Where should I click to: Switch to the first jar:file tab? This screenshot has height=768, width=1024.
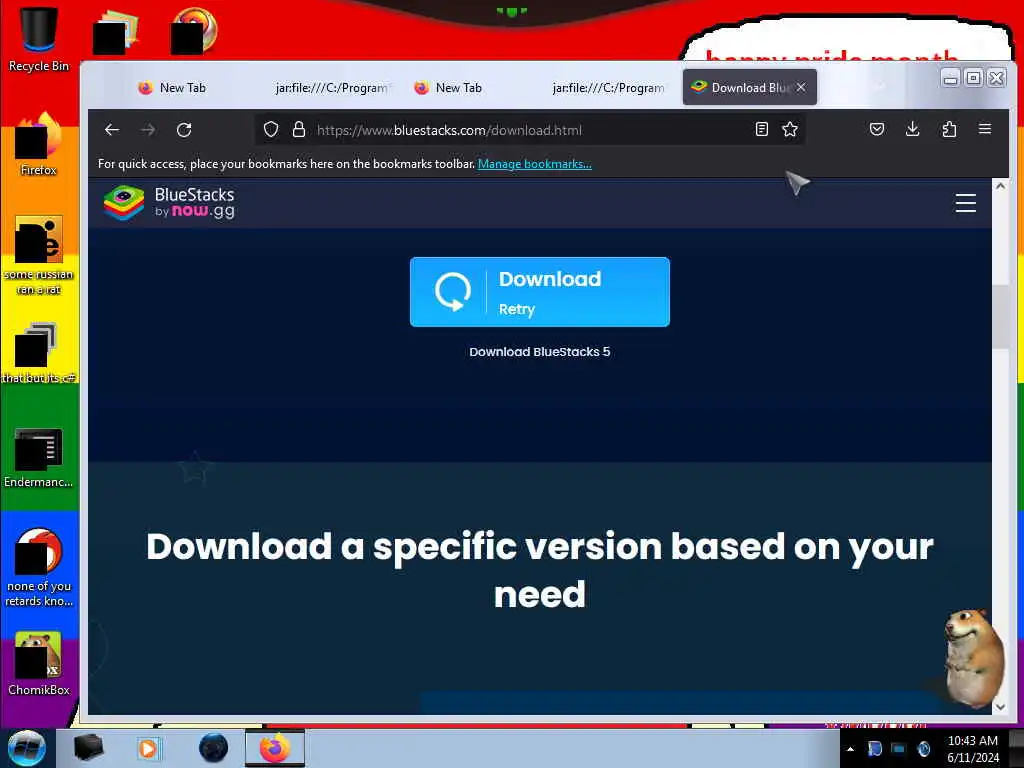[332, 88]
